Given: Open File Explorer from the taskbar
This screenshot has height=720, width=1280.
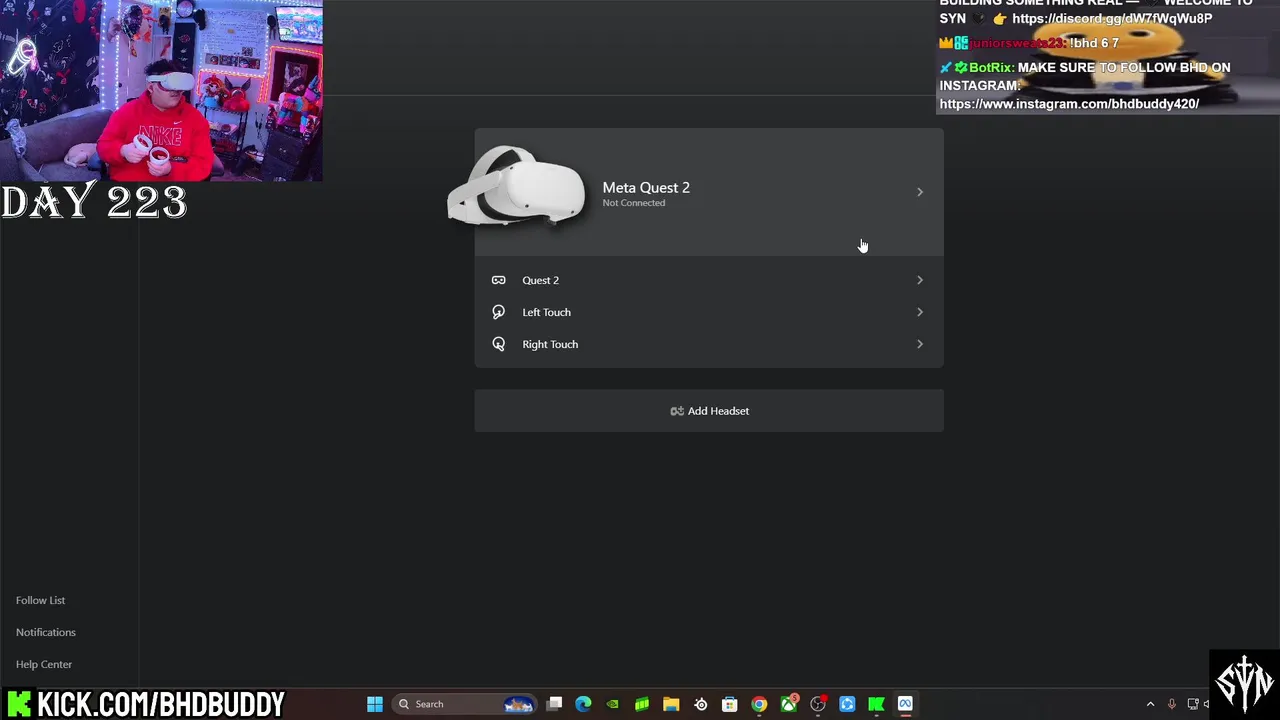Looking at the screenshot, I should (x=671, y=704).
